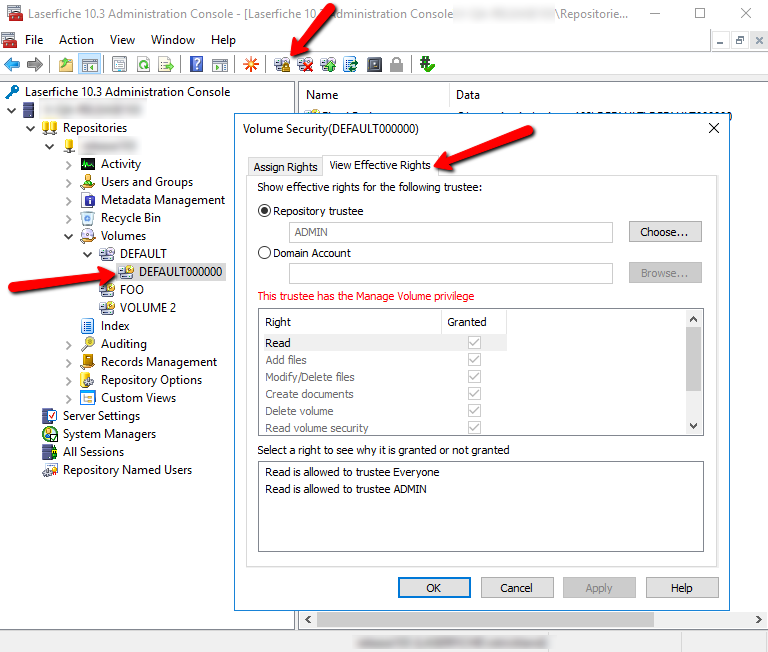Expand the Activity tree node

(69, 165)
